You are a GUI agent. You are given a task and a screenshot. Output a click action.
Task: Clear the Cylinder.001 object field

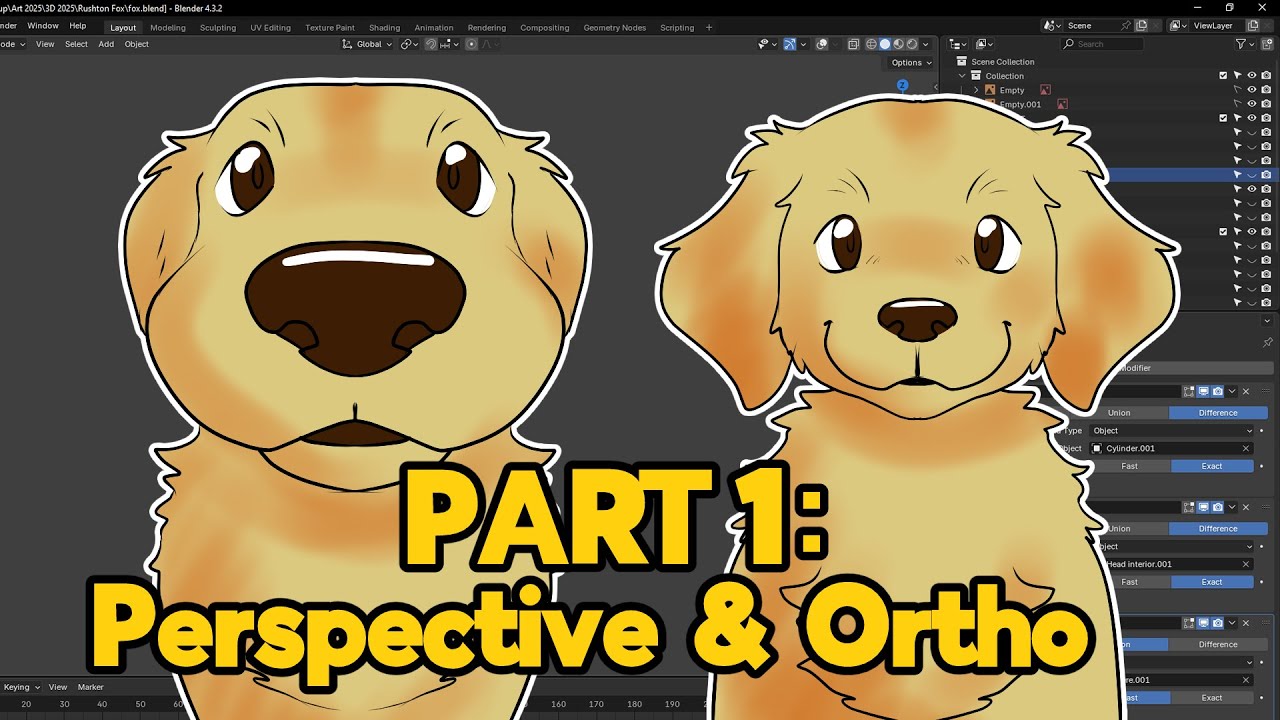coord(1246,448)
